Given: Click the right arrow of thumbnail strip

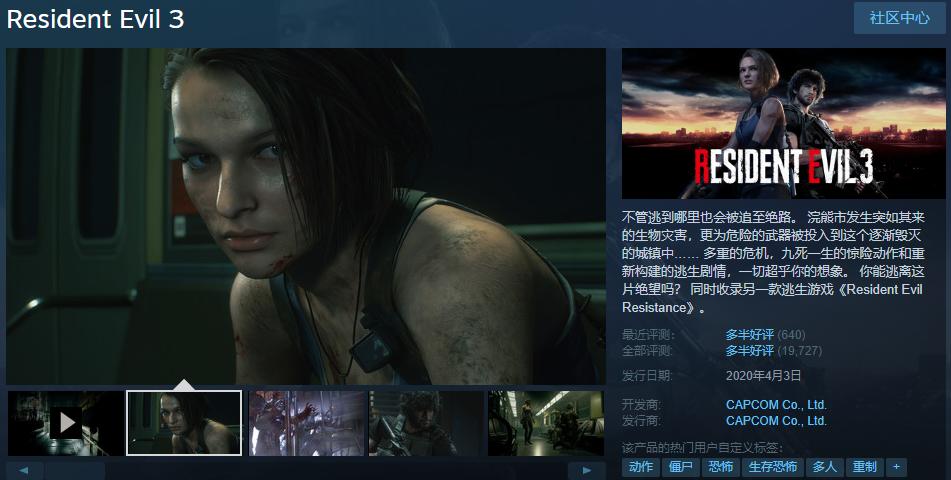Looking at the screenshot, I should [x=586, y=470].
